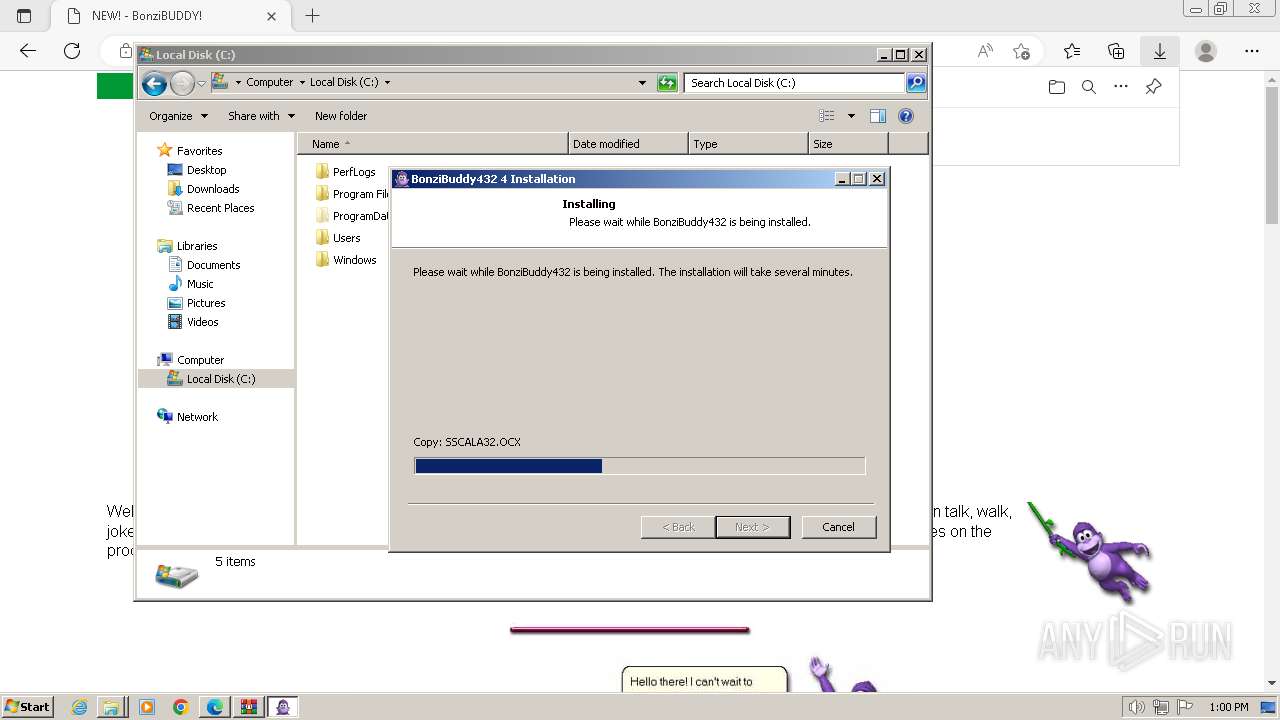The image size is (1280, 720).
Task: Open Edge favorites star list icon
Action: (1072, 51)
